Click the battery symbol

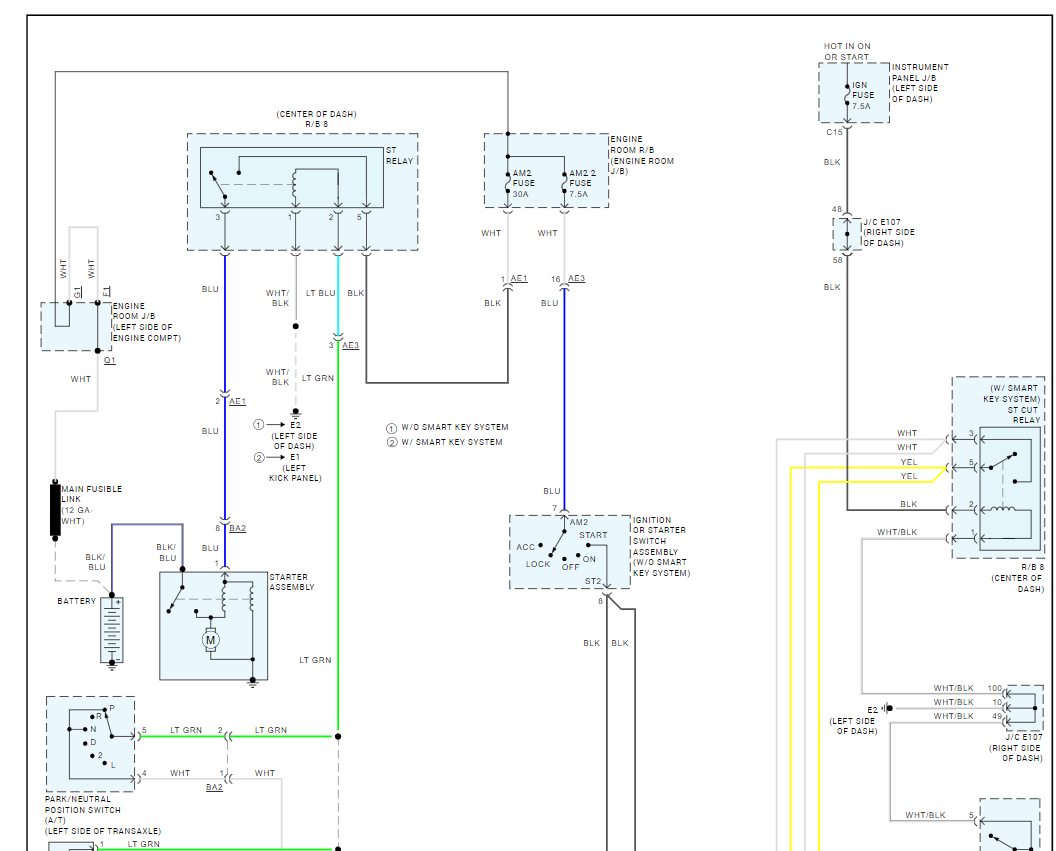(112, 630)
